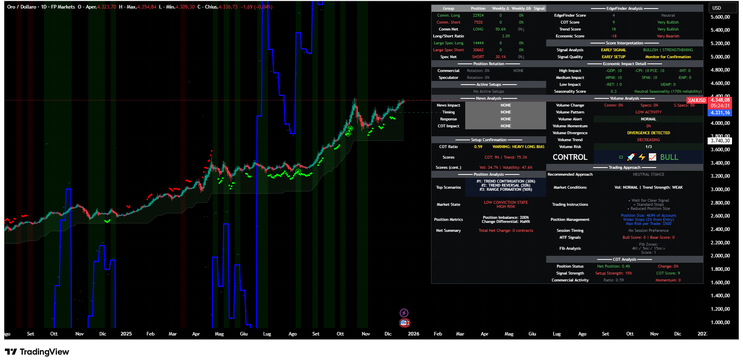Click the Oro / Dollaro symbol title
Image resolution: width=743 pixels, height=364 pixels.
click(23, 8)
